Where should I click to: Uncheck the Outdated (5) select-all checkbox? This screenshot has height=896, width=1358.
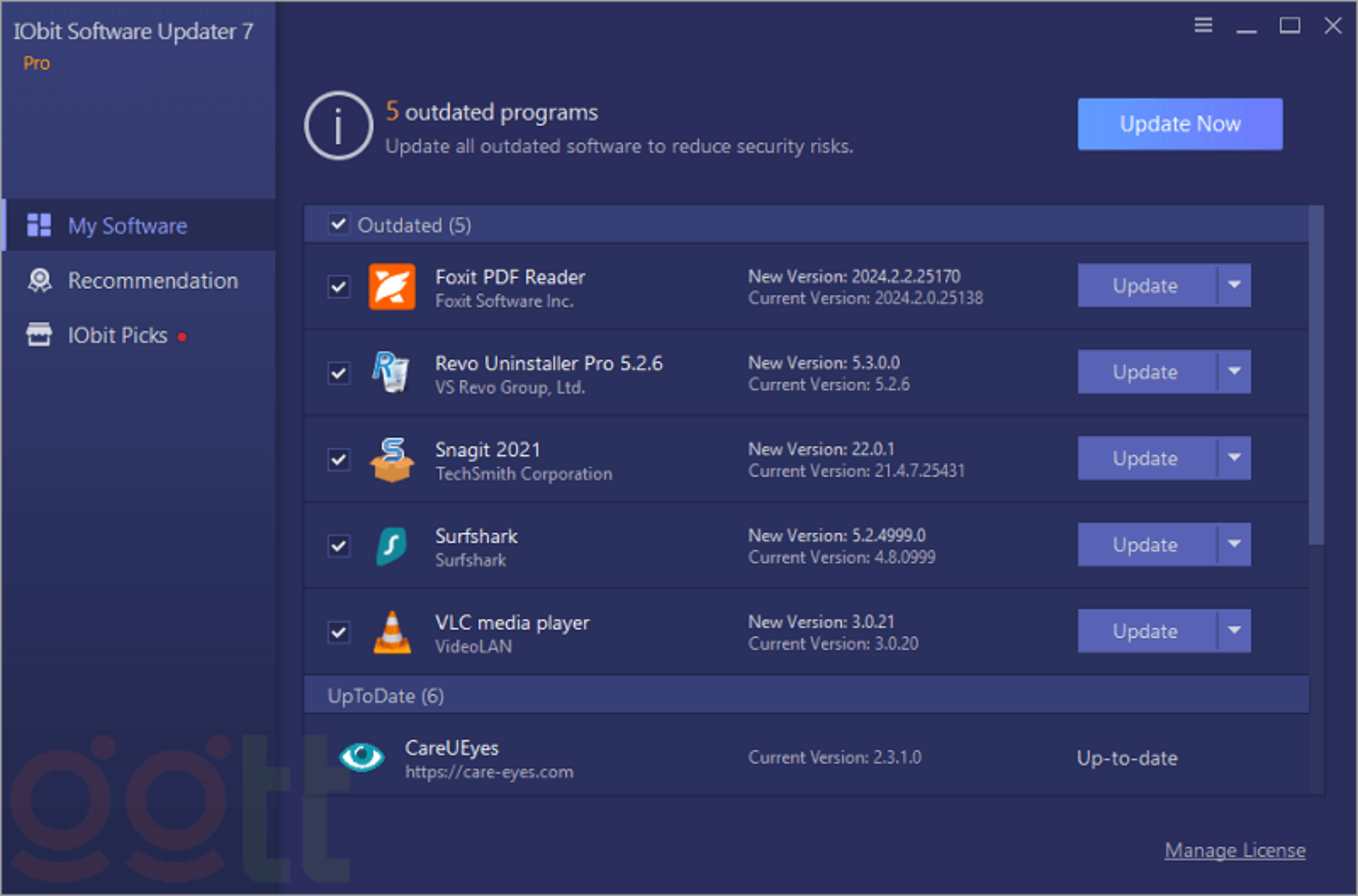(339, 225)
